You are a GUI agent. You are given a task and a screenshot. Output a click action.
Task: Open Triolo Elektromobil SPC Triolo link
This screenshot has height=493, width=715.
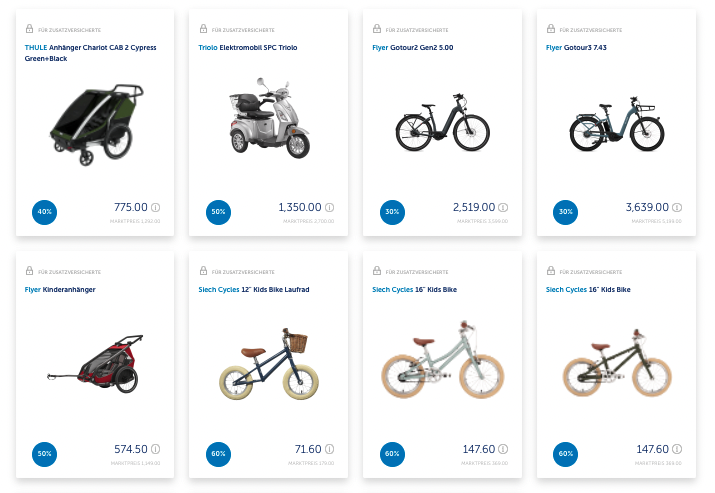point(247,48)
